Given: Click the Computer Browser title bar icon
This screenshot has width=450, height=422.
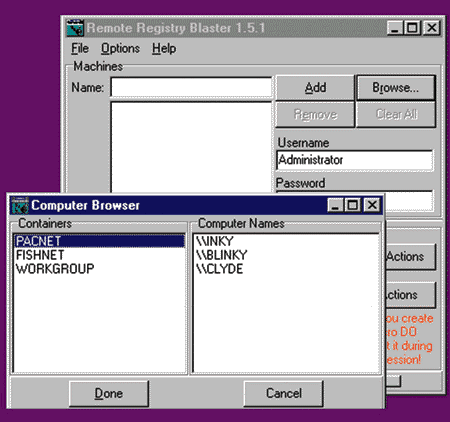Looking at the screenshot, I should [20, 205].
